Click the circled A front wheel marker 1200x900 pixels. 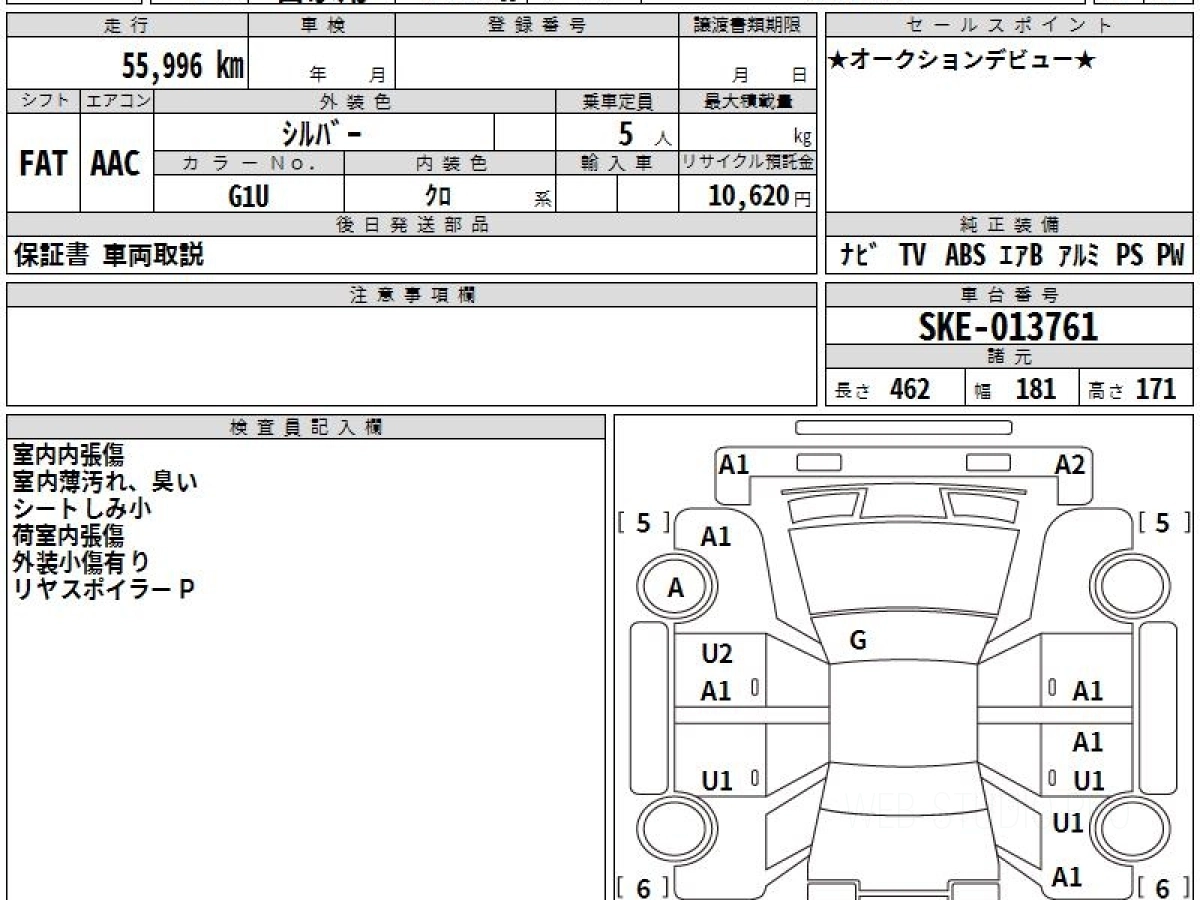tap(675, 589)
